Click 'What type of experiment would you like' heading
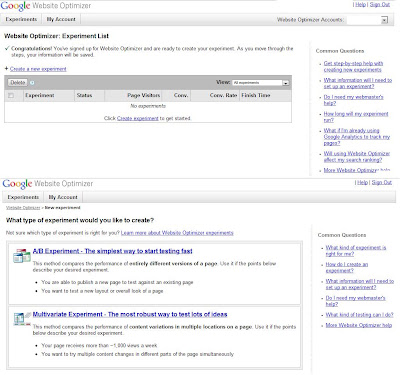This screenshot has height=375, width=400. point(80,220)
